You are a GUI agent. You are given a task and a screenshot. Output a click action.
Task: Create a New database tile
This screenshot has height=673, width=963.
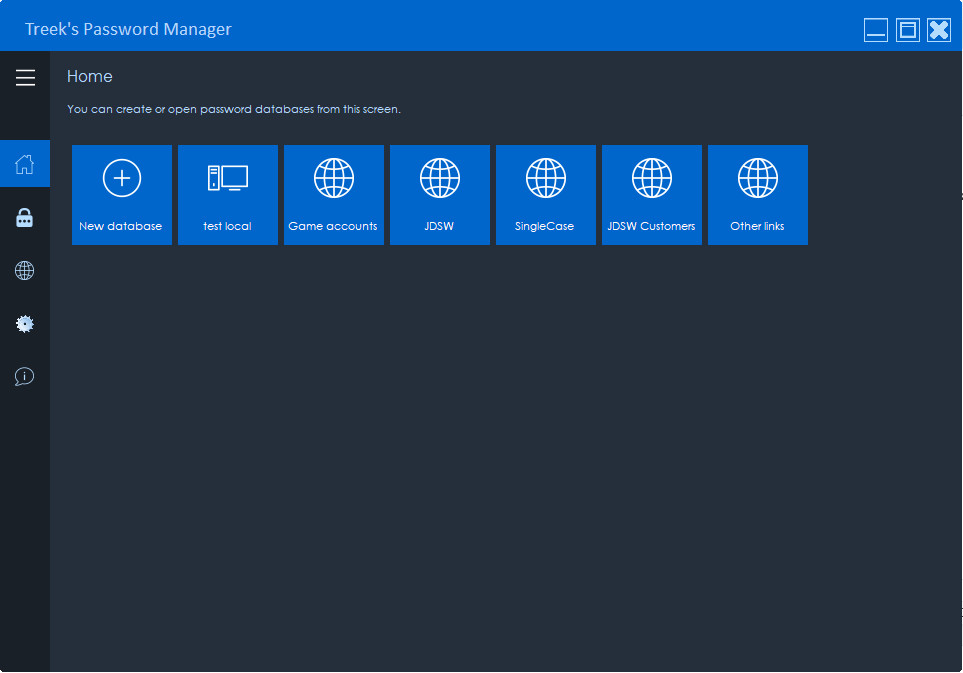click(122, 195)
